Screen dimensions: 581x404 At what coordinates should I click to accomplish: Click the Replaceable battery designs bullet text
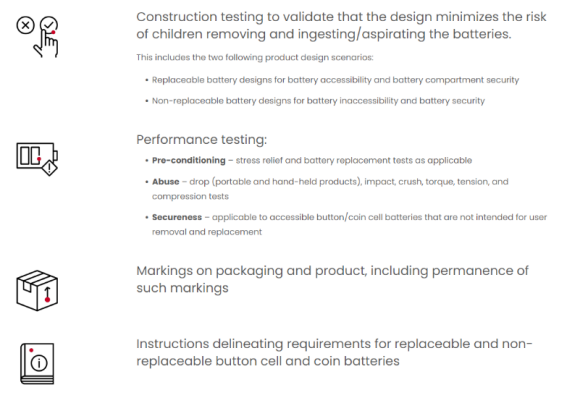click(x=335, y=80)
